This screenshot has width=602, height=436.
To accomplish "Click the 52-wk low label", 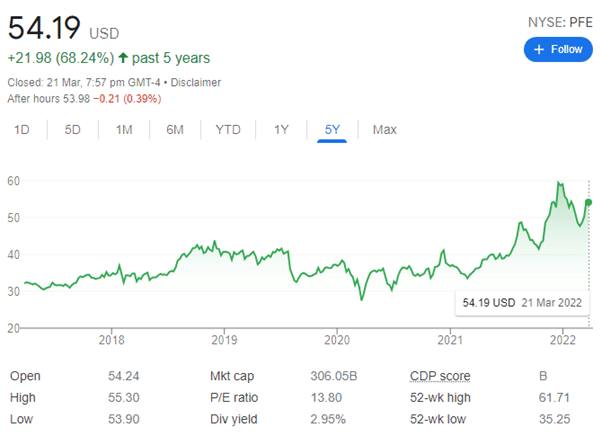I will point(438,419).
